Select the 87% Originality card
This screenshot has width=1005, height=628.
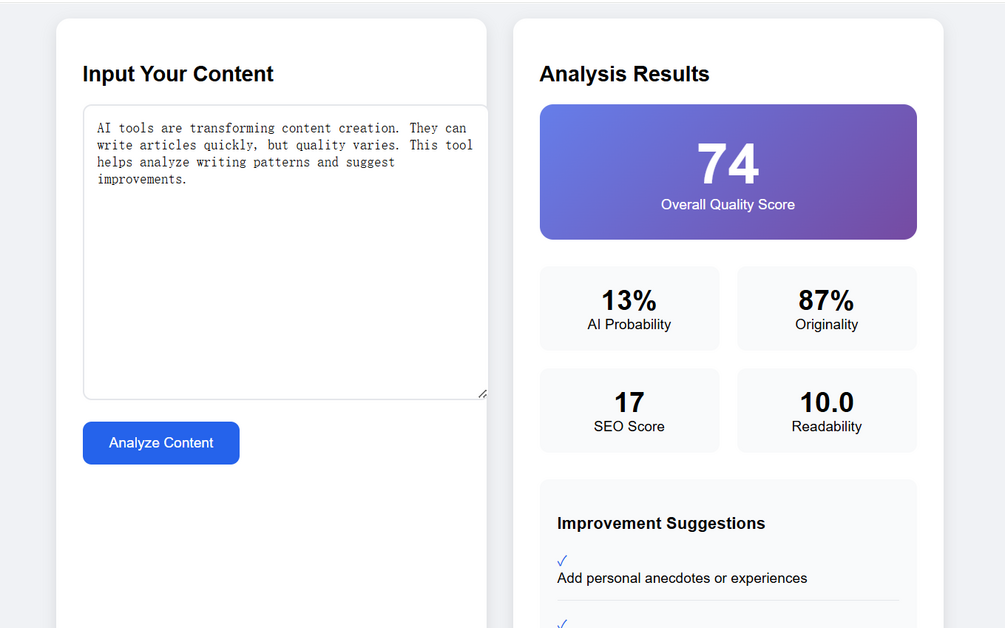(827, 308)
